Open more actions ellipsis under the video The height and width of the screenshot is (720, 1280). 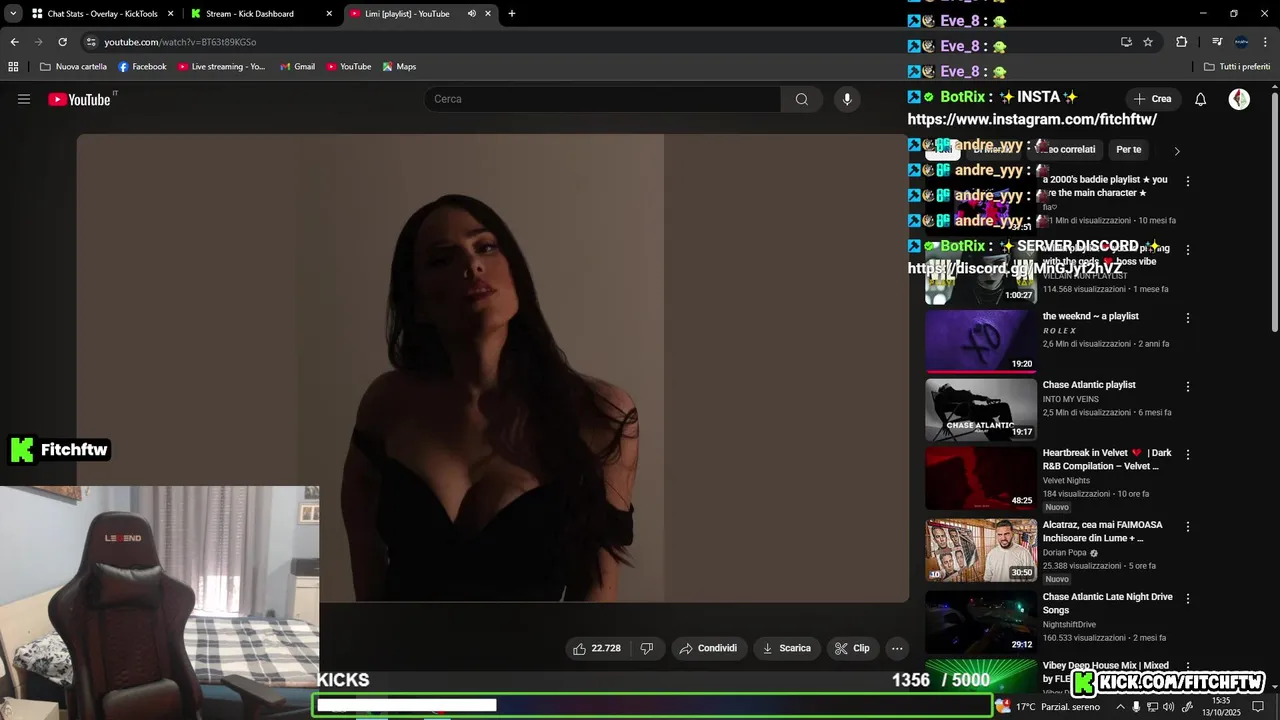click(x=897, y=648)
